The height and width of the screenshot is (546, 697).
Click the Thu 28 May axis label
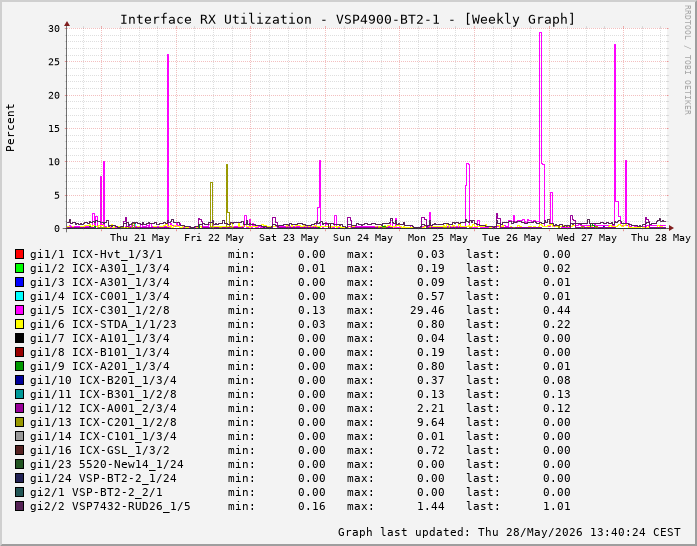[661, 238]
